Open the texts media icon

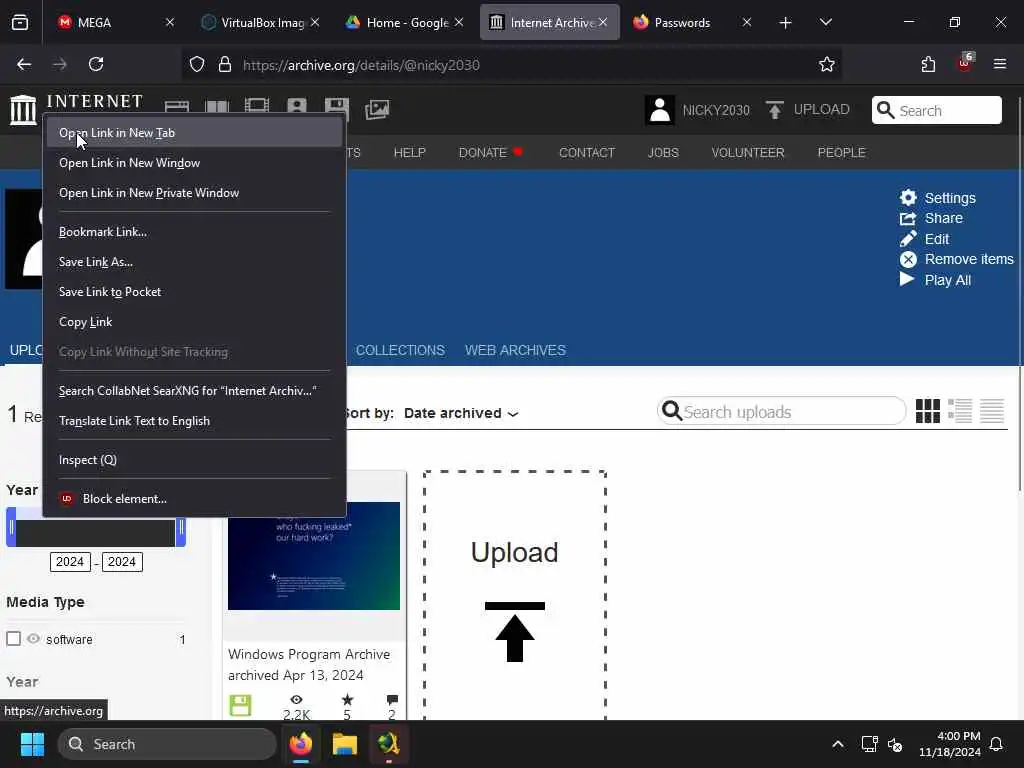[x=217, y=108]
